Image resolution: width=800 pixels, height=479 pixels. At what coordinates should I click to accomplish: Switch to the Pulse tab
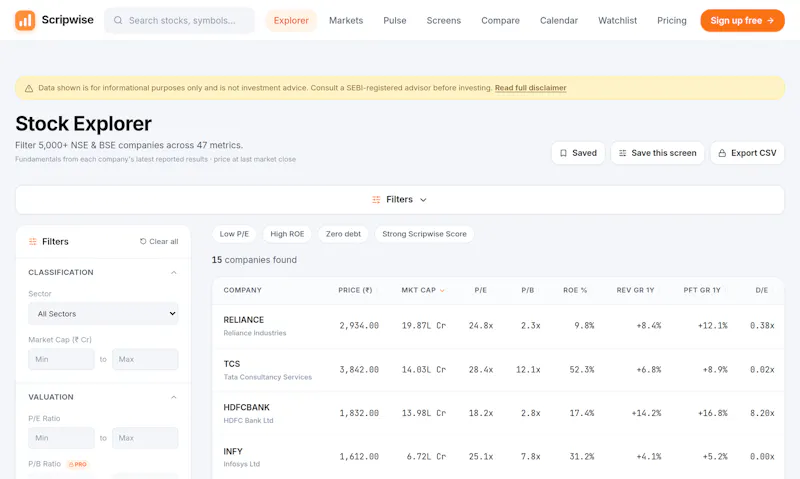[395, 20]
